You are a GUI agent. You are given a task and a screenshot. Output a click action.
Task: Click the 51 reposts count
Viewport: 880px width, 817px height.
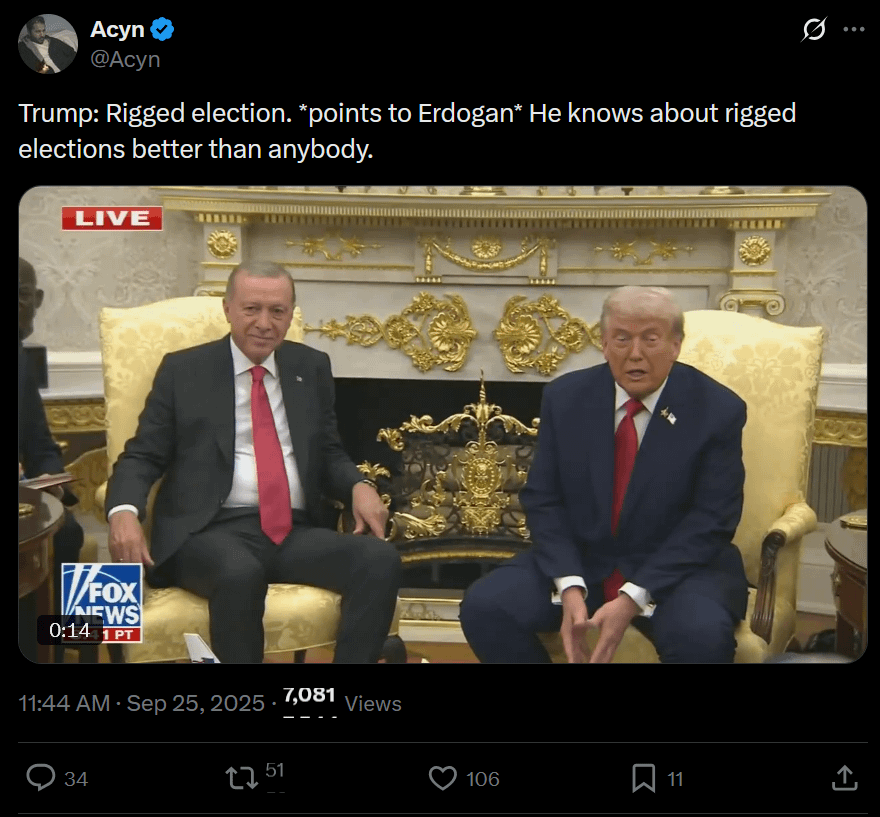pos(274,770)
